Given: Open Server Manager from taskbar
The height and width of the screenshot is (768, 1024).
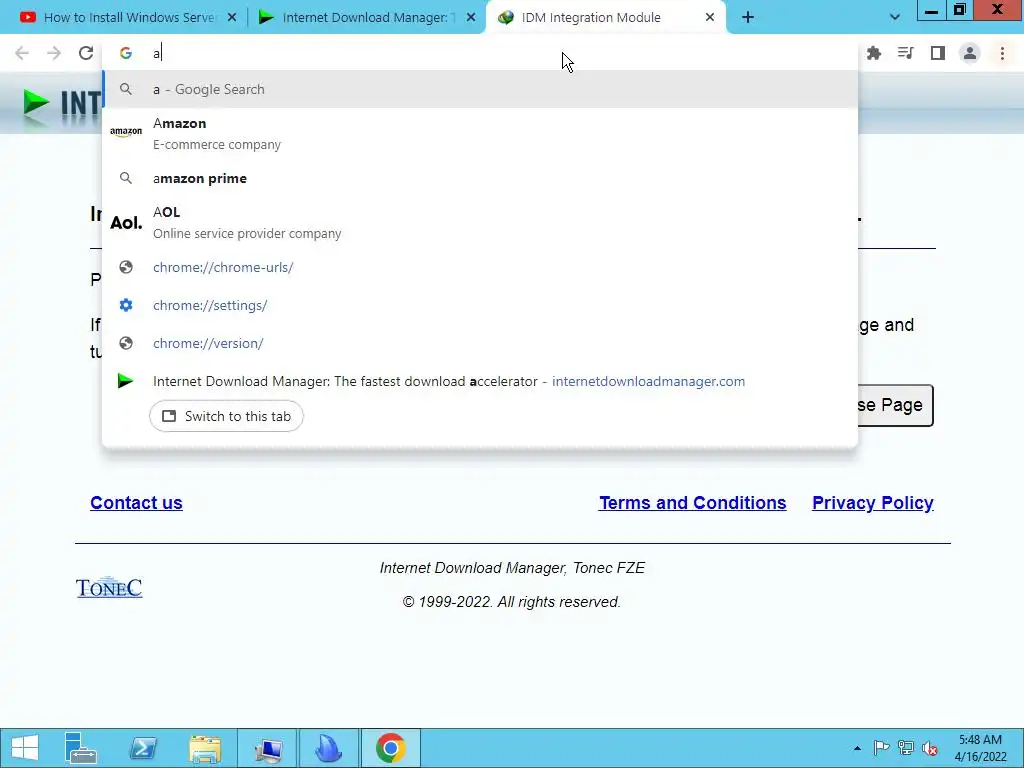Looking at the screenshot, I should click(81, 748).
